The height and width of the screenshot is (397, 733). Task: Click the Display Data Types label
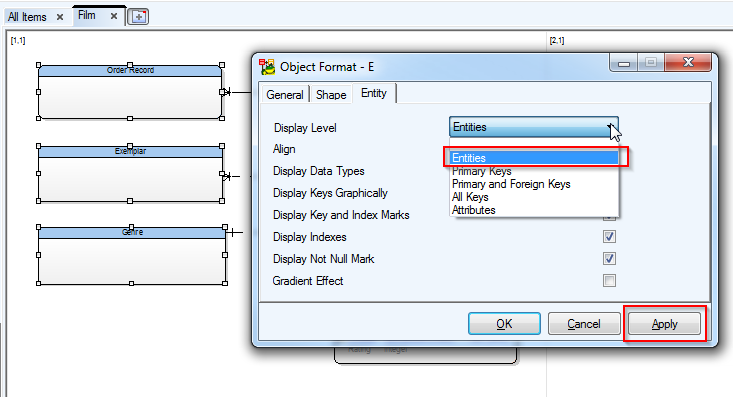click(319, 172)
